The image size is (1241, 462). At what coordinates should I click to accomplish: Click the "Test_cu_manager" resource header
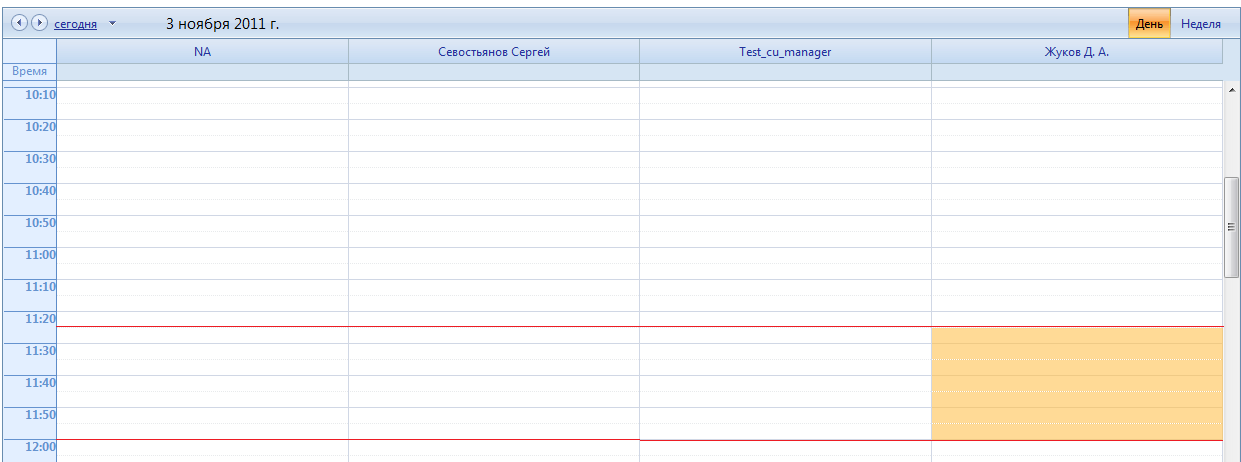pos(785,52)
